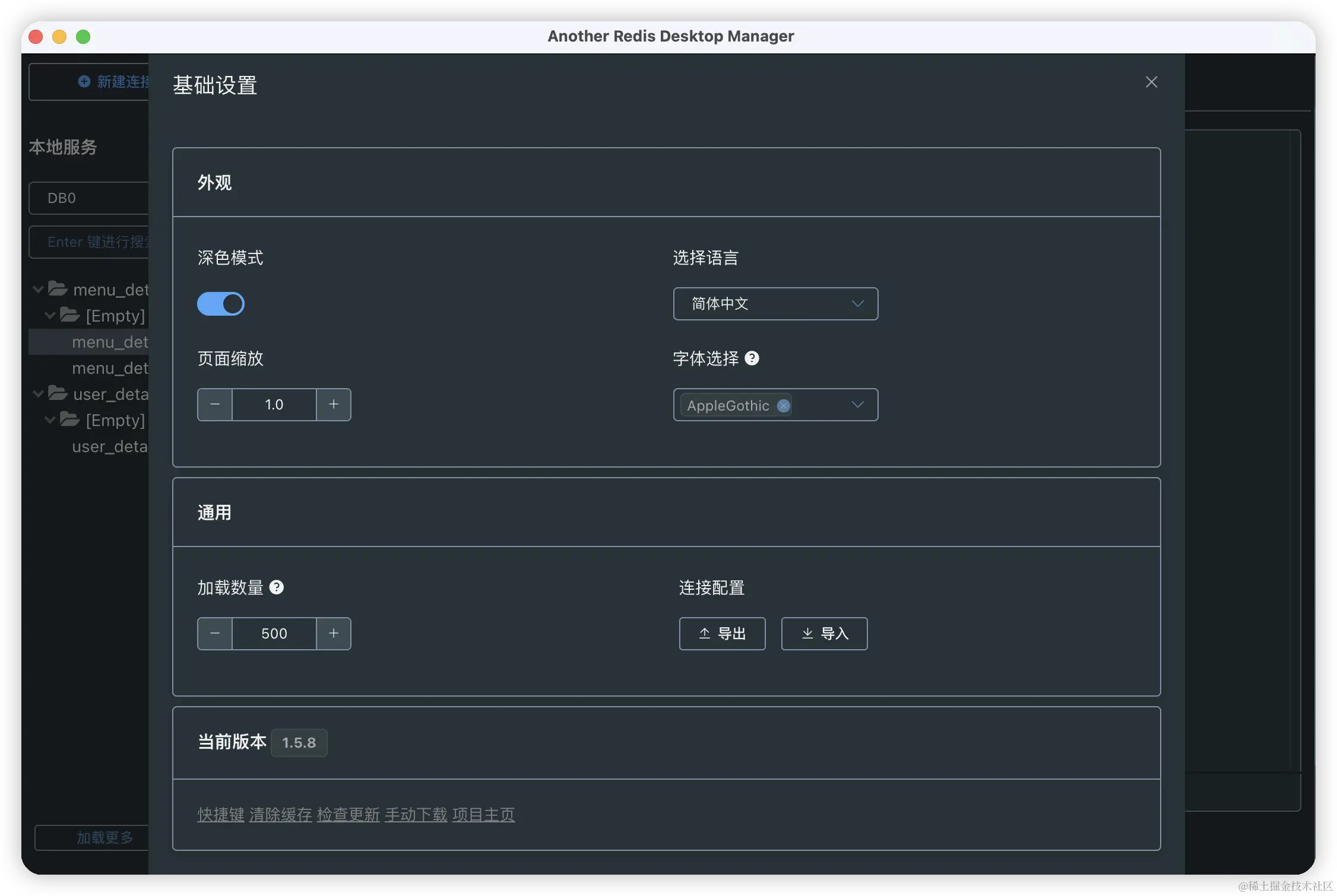Select the second menu_det key row
The height and width of the screenshot is (896, 1337).
[88, 368]
